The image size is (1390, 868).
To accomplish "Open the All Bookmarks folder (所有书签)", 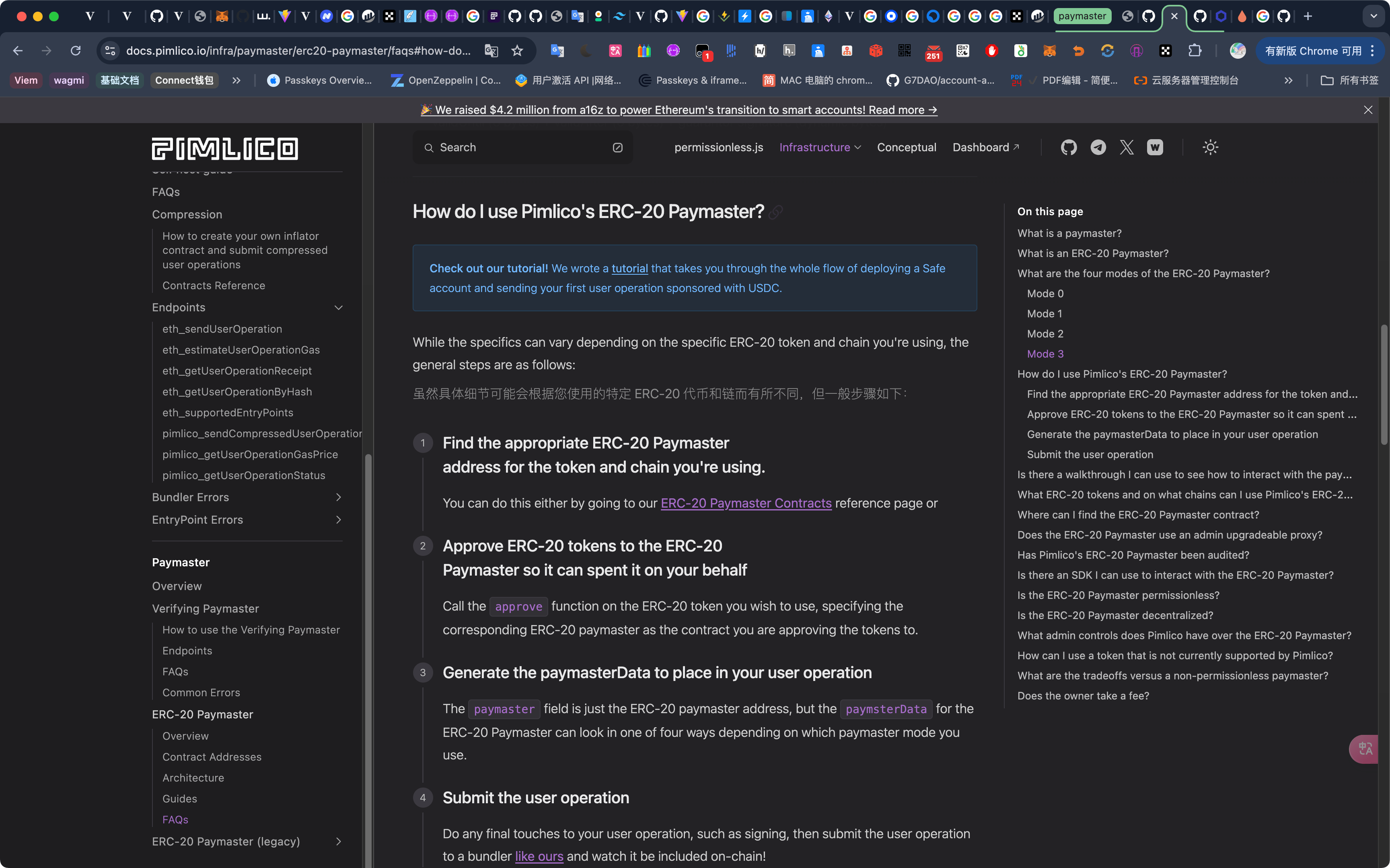I will pyautogui.click(x=1349, y=80).
